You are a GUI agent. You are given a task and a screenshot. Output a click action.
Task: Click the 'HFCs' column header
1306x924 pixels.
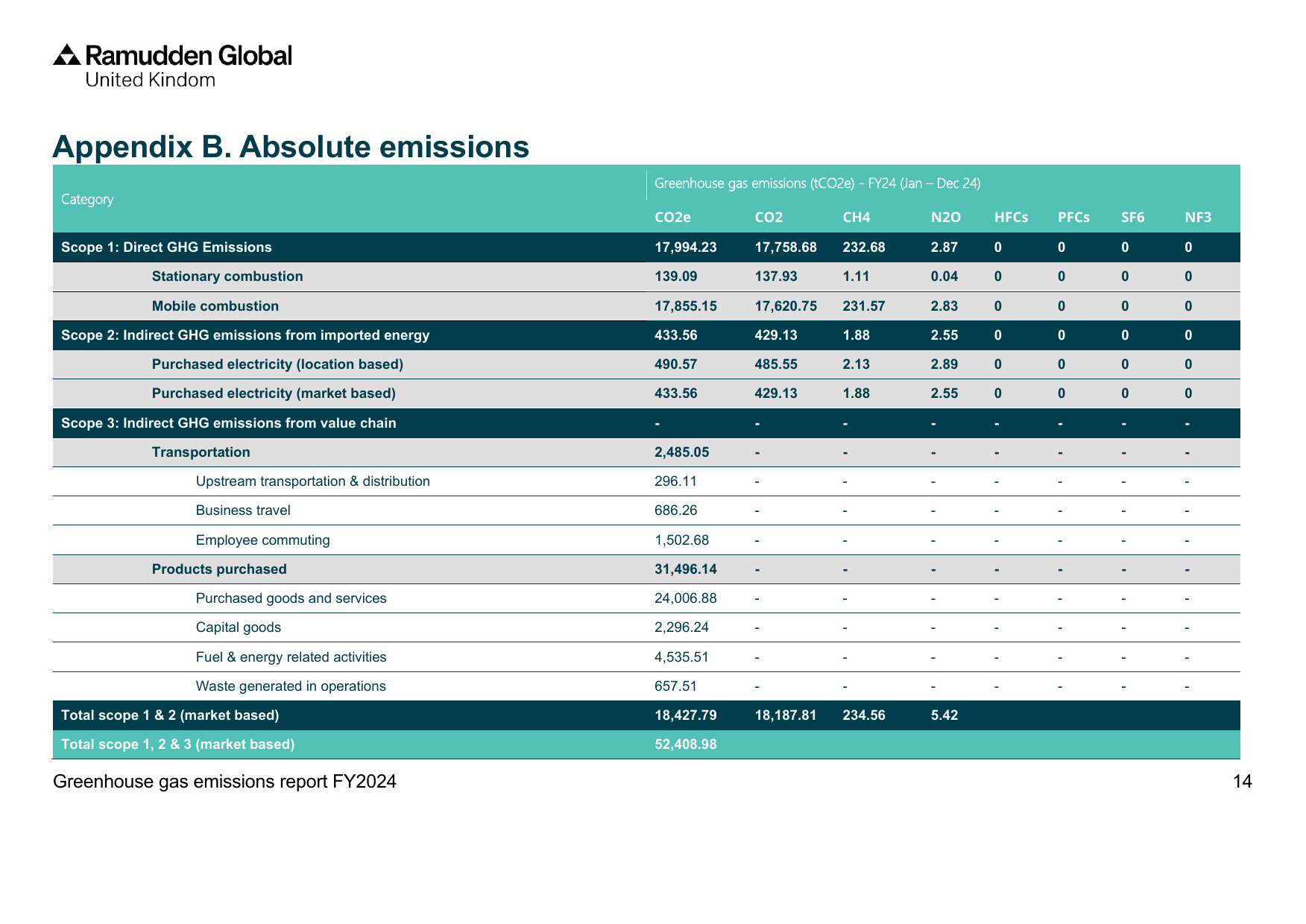pyautogui.click(x=1011, y=218)
